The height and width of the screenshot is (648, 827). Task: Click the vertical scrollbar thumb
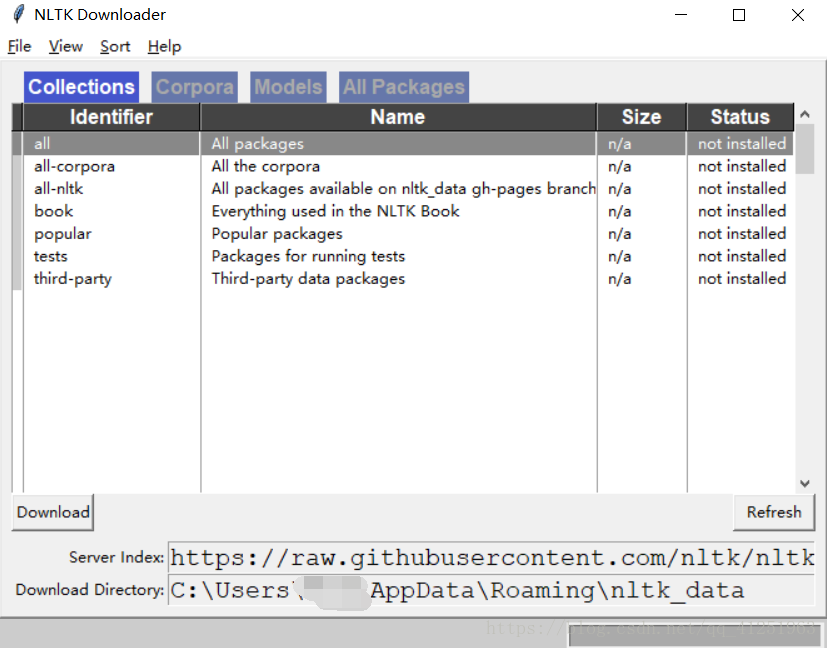[x=805, y=149]
